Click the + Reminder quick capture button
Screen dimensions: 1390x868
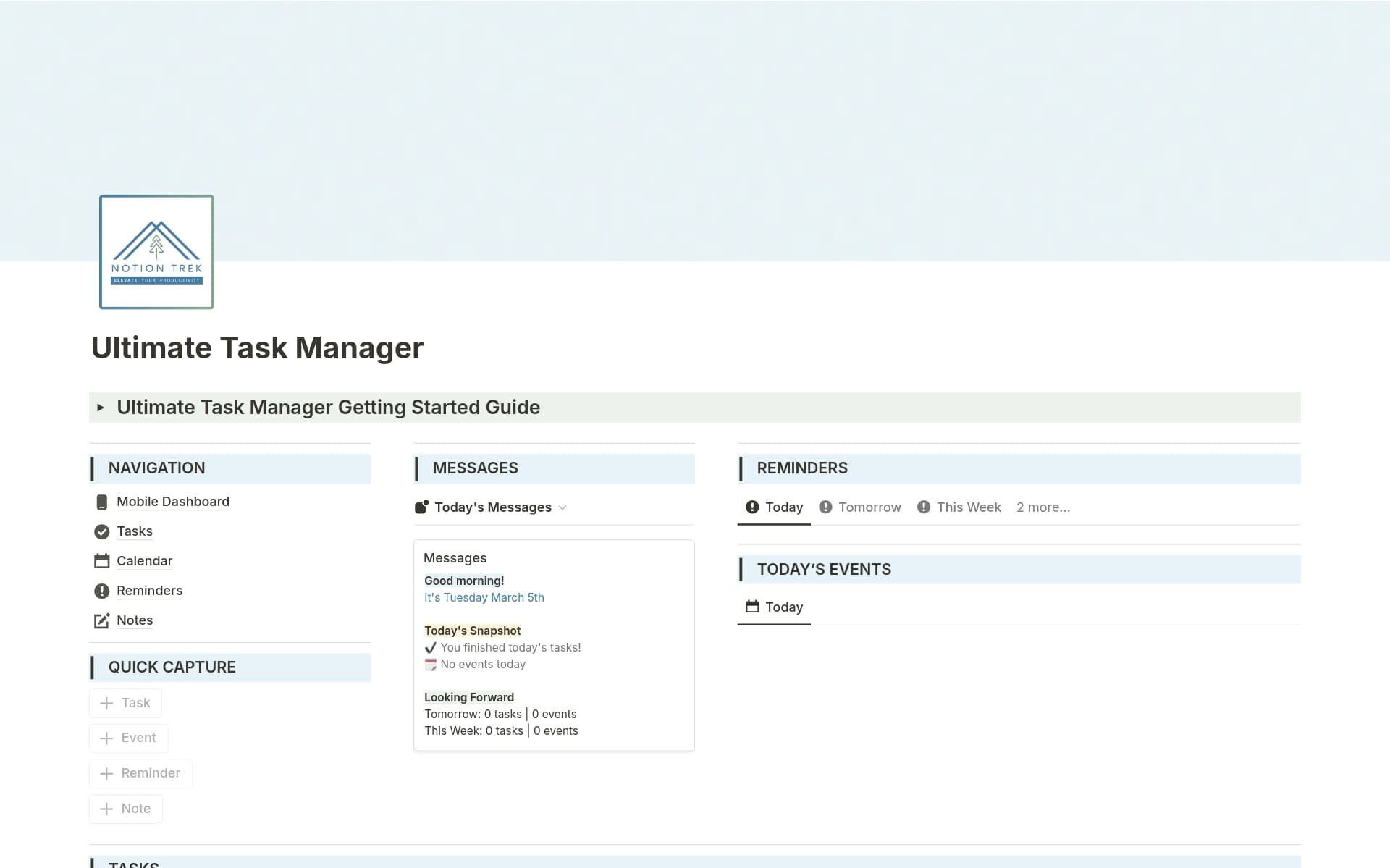click(140, 773)
